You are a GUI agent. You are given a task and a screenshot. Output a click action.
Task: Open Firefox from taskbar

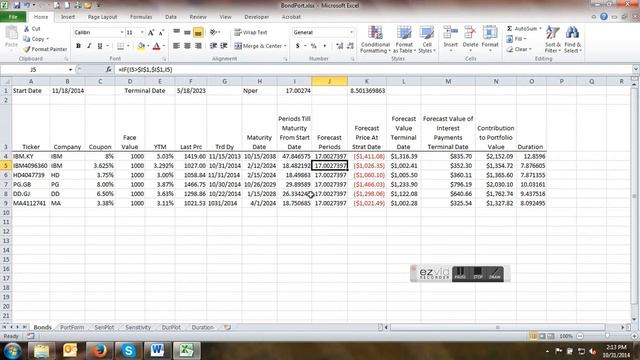99,351
